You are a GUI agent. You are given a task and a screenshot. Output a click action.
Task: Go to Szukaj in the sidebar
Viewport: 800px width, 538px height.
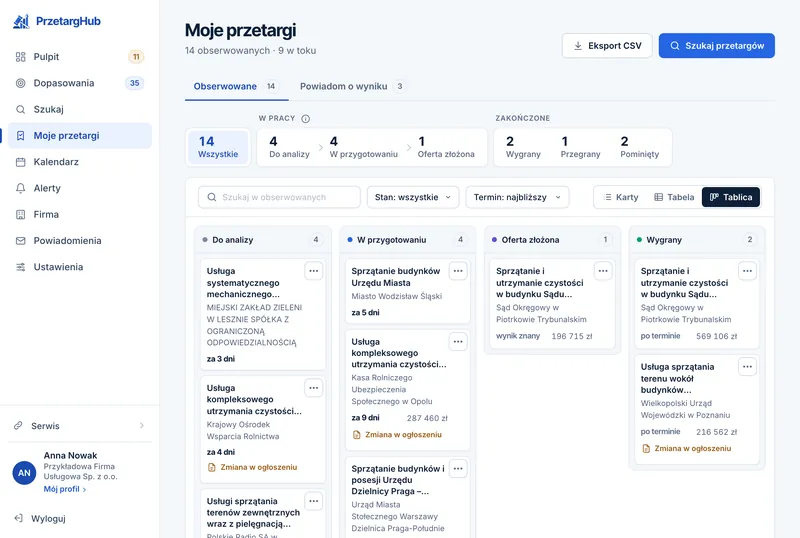[80, 109]
